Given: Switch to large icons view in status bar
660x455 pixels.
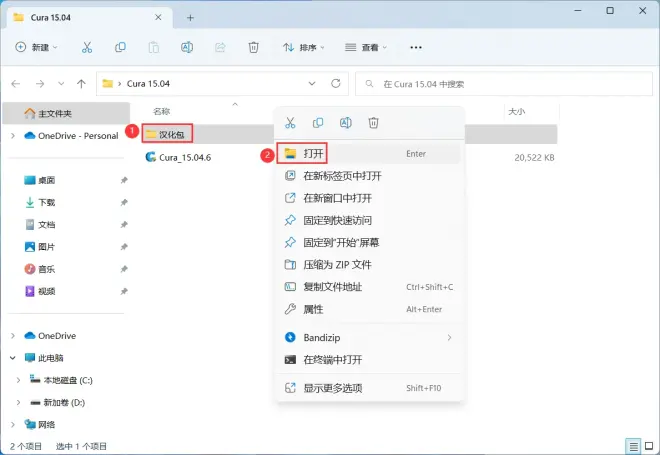Looking at the screenshot, I should click(649, 446).
